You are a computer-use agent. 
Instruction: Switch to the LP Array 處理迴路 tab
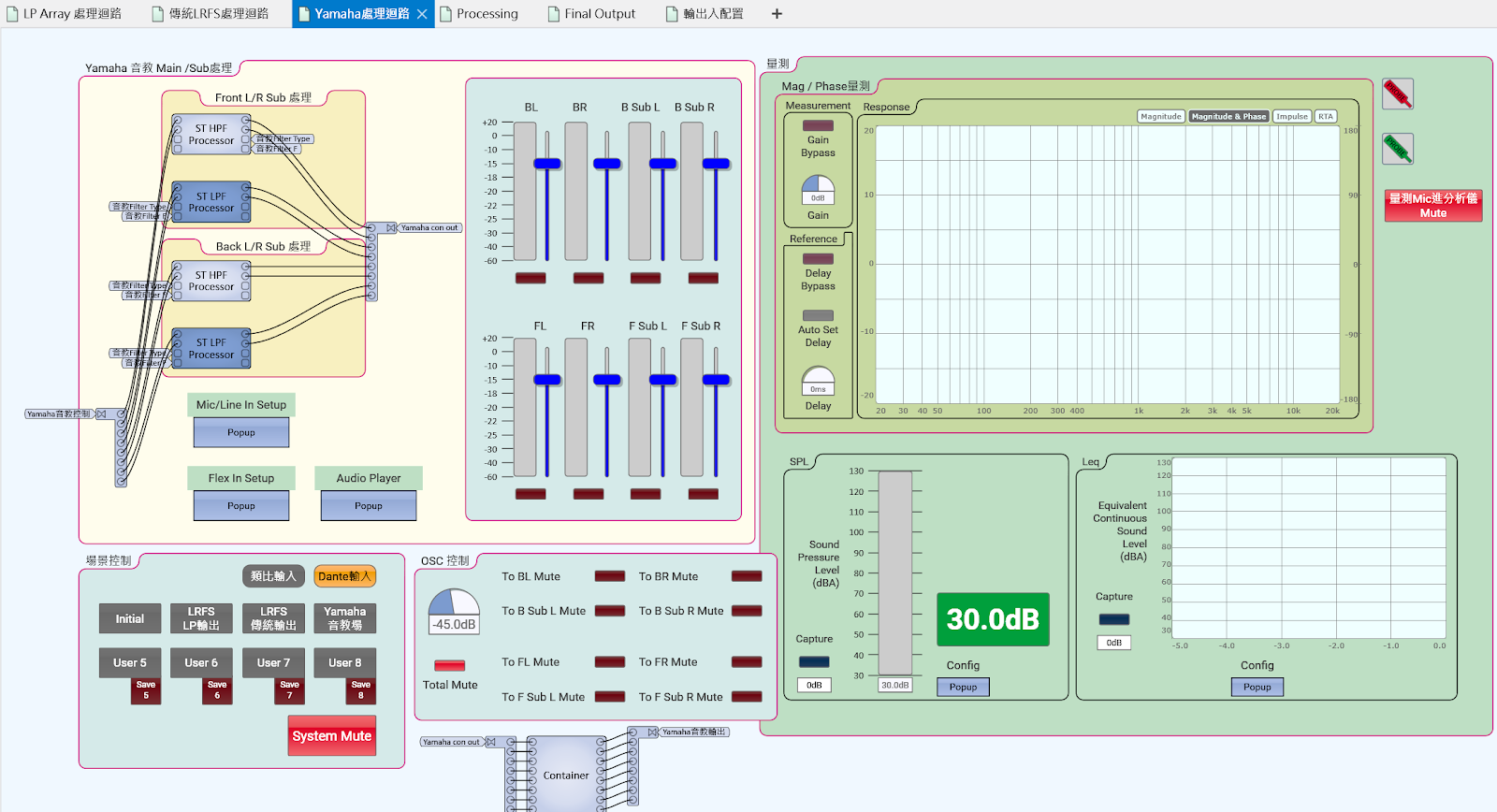click(x=72, y=14)
